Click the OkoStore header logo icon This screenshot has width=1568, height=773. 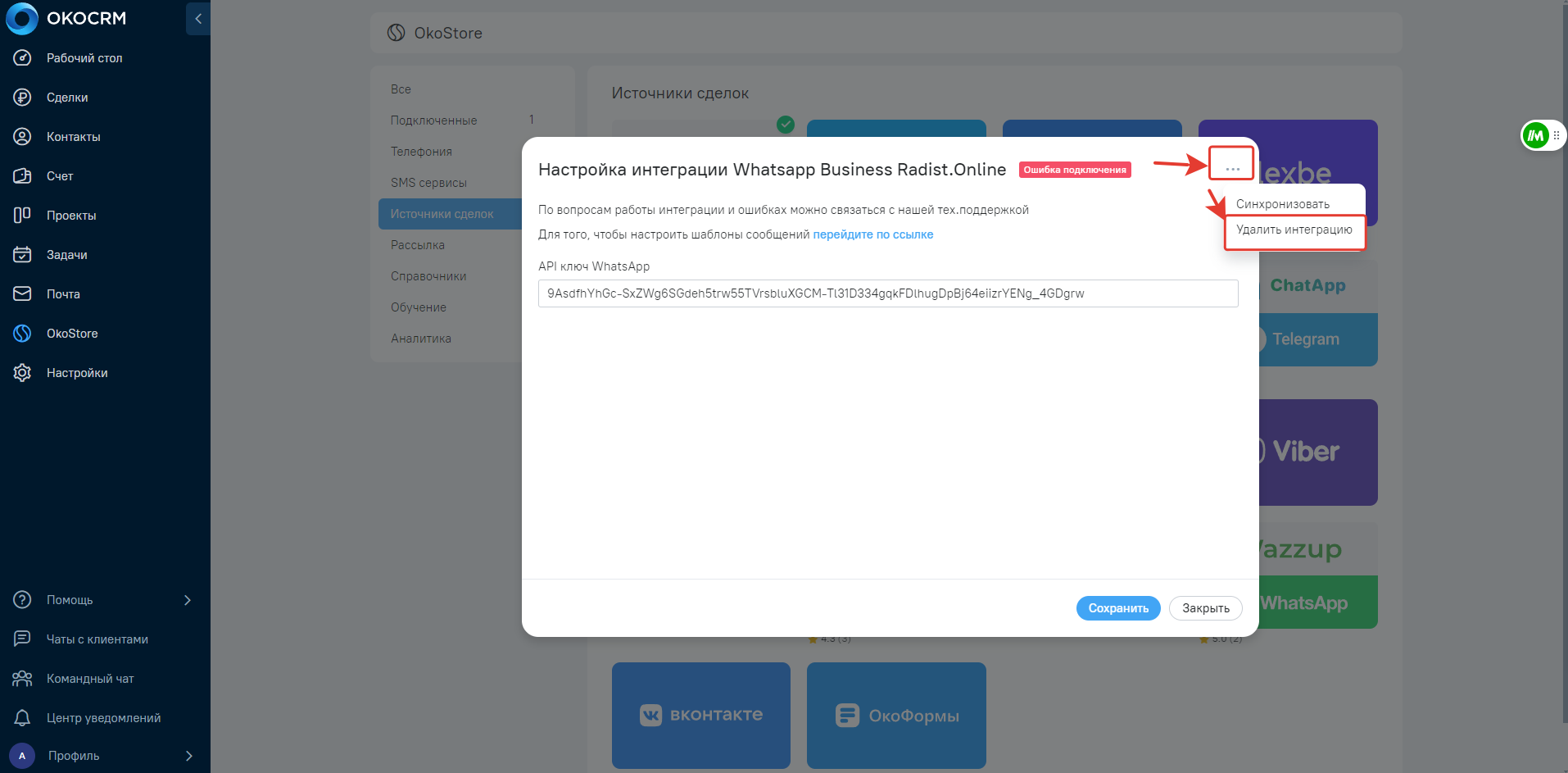397,33
